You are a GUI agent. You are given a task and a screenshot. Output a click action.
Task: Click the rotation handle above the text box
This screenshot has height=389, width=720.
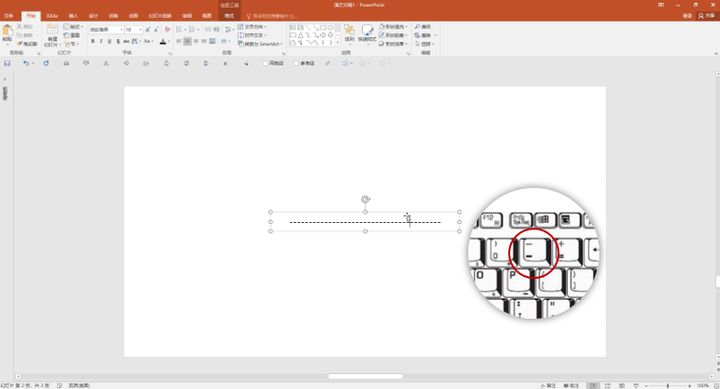click(365, 199)
